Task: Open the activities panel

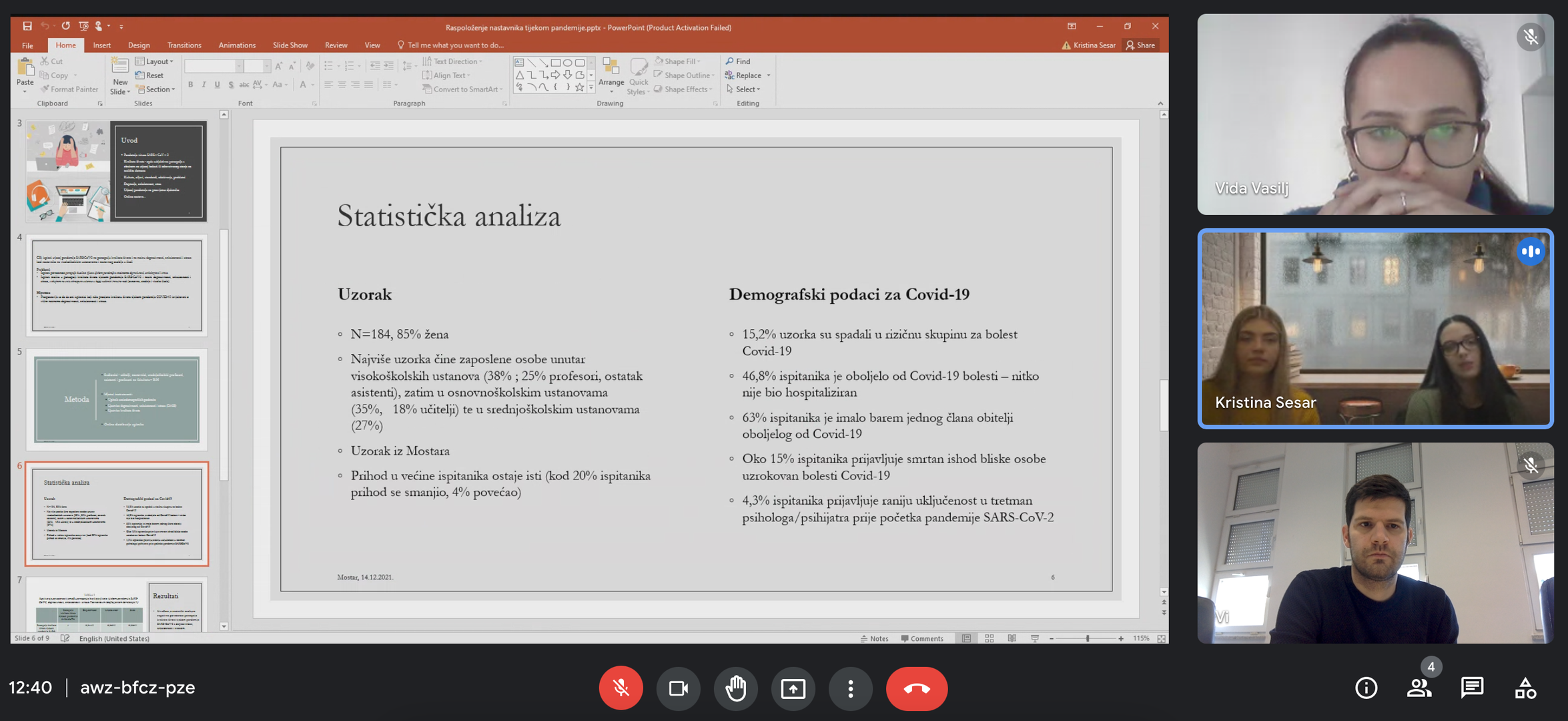Action: [x=1525, y=688]
